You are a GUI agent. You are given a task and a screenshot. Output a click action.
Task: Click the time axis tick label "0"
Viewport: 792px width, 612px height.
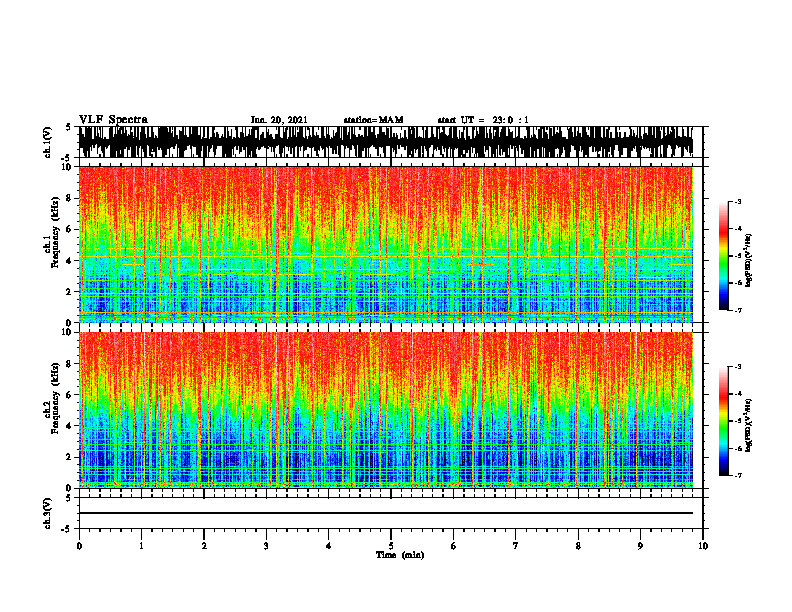[x=79, y=546]
